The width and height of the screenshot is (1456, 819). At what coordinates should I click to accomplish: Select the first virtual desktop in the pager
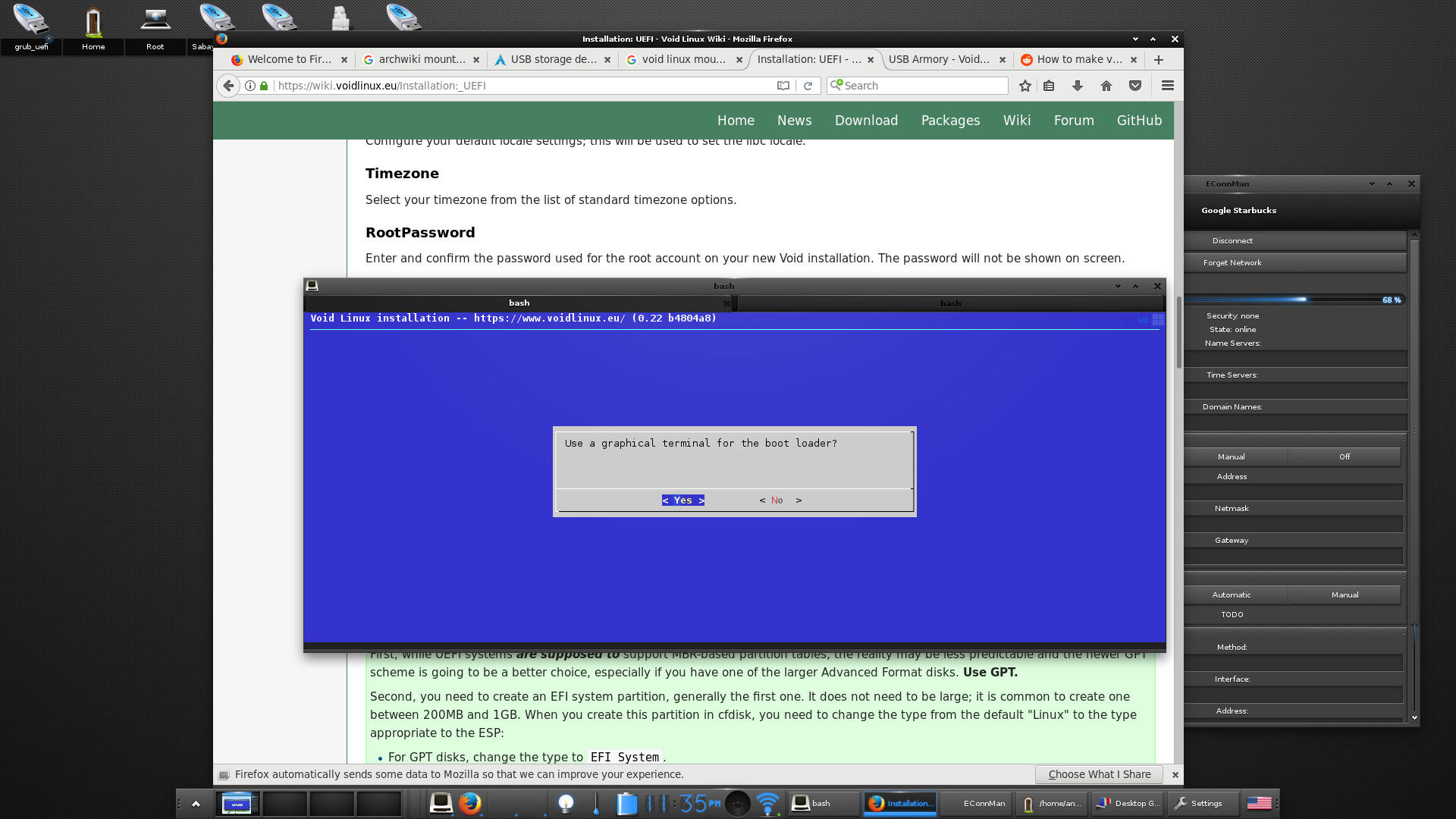click(x=237, y=803)
